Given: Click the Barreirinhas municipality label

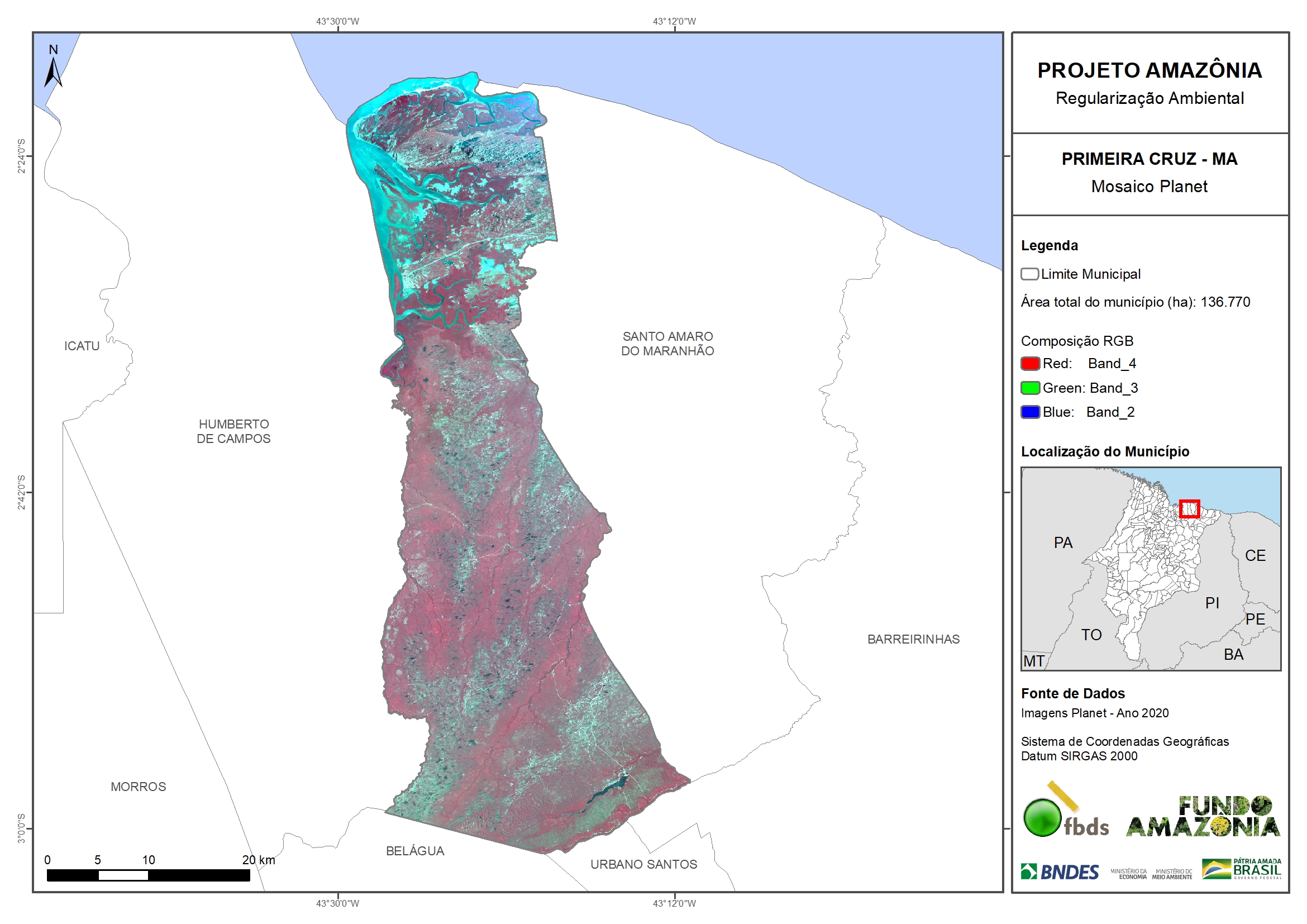Looking at the screenshot, I should click(913, 639).
